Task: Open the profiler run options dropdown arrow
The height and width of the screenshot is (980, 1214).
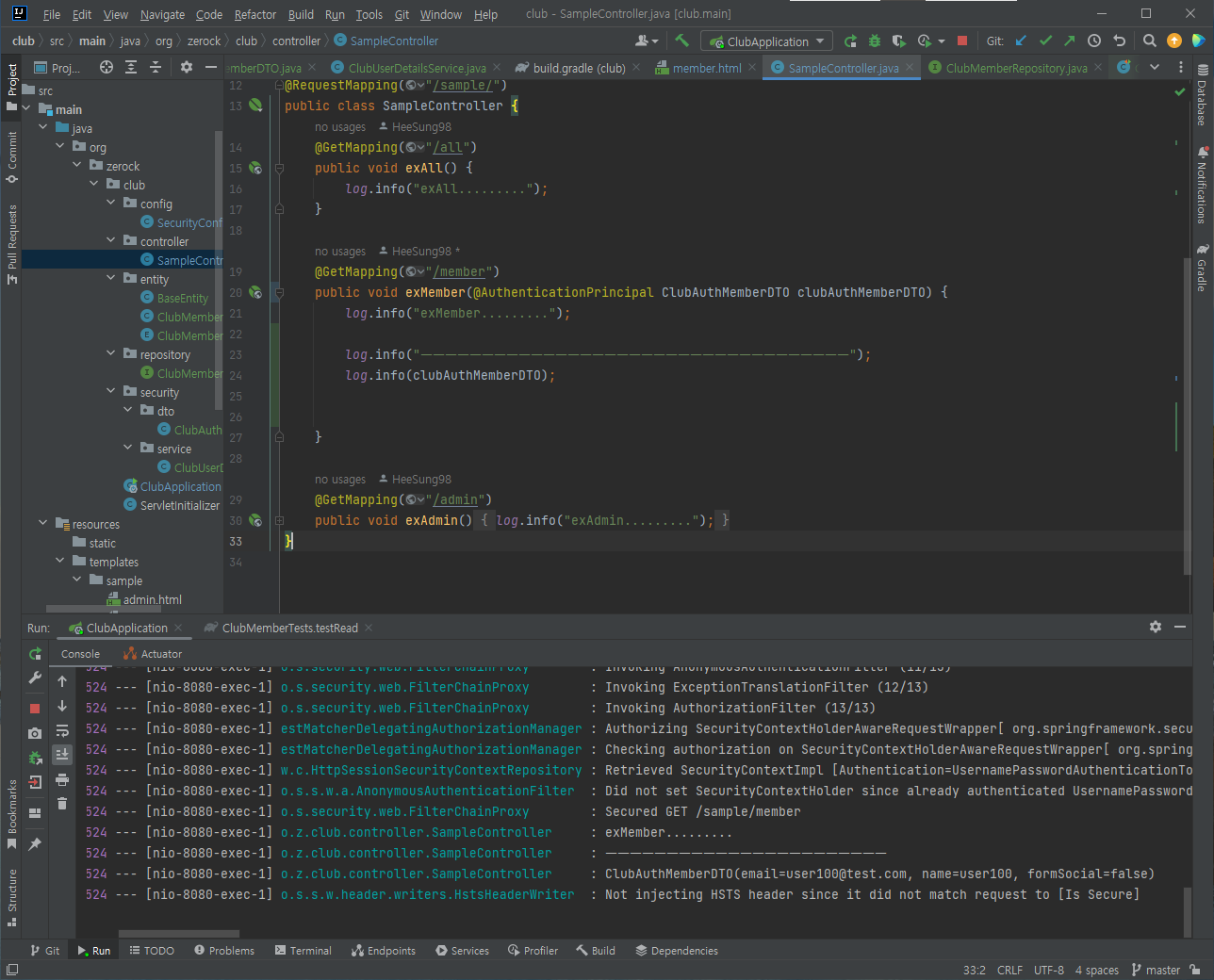Action: 942,41
